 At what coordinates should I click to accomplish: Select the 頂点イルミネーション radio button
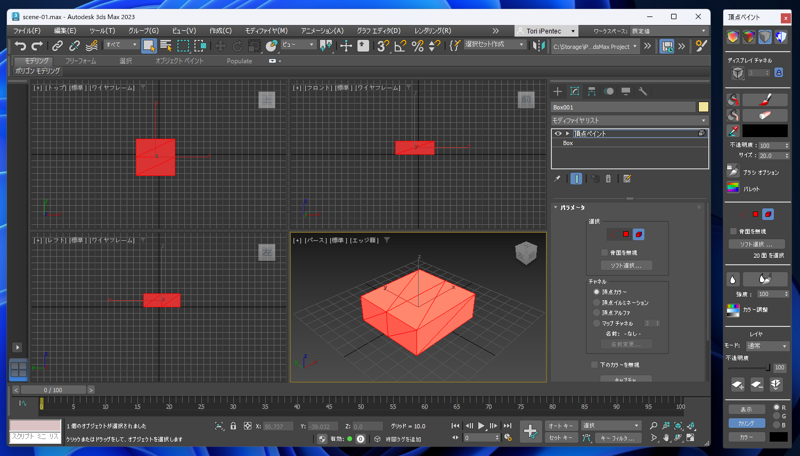(x=596, y=302)
